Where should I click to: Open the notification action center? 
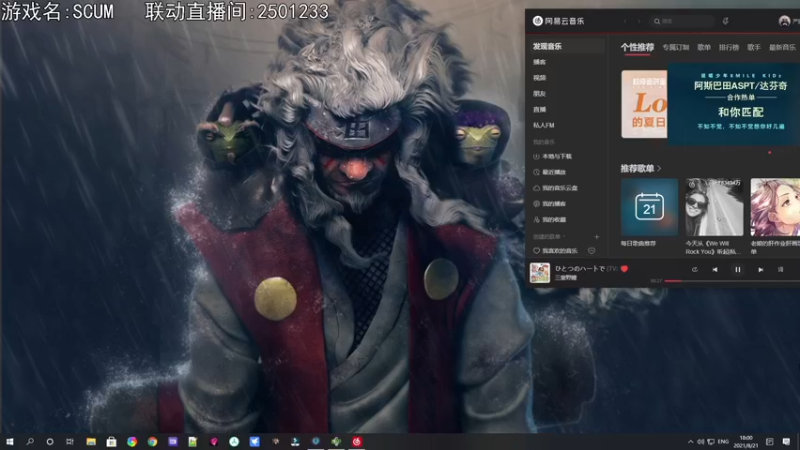pos(786,441)
